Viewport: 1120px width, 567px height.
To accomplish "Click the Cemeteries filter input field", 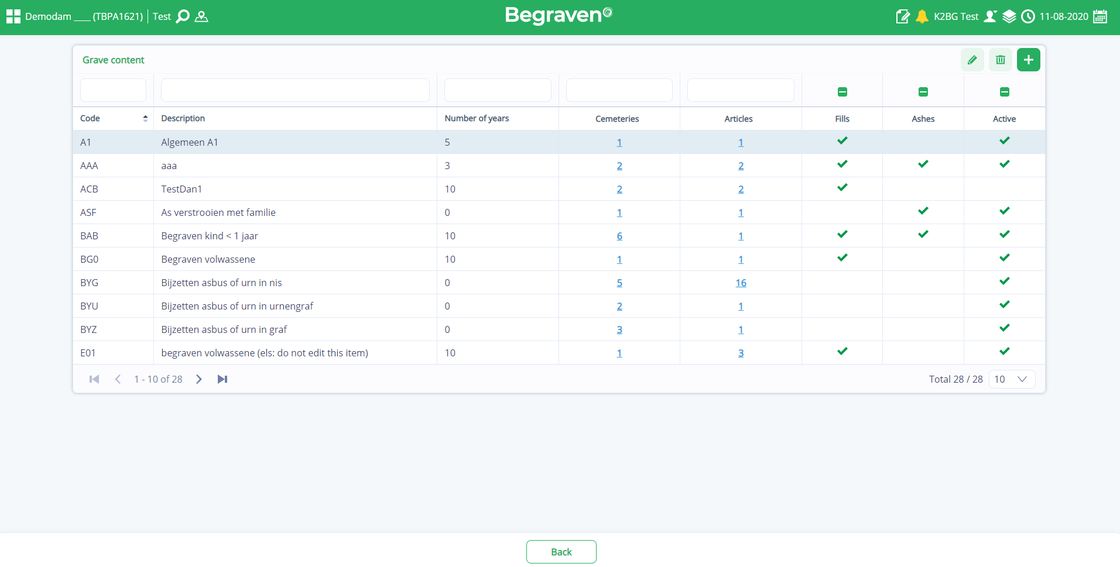I will tap(619, 90).
